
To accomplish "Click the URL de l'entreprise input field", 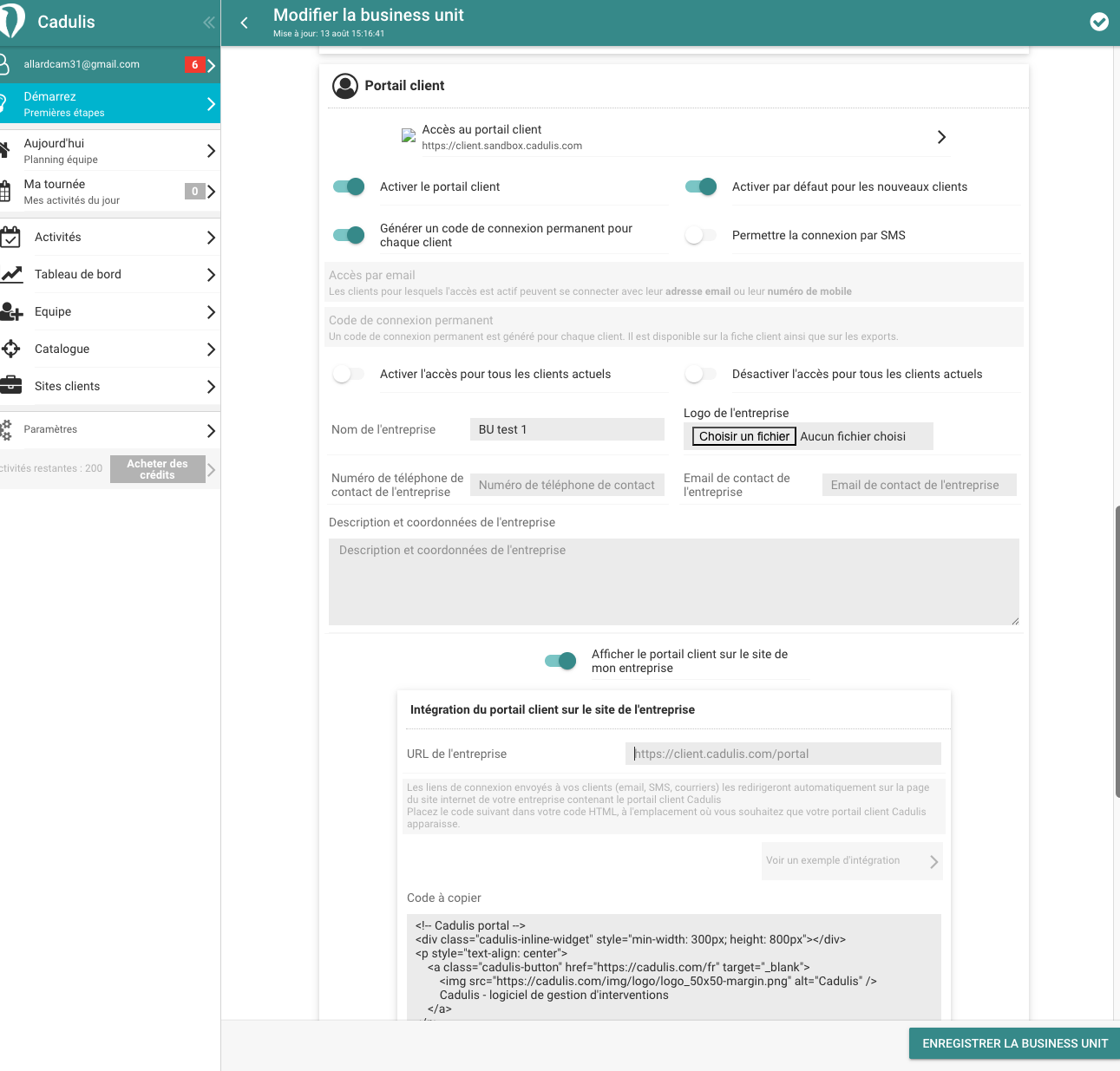I will pos(783,754).
